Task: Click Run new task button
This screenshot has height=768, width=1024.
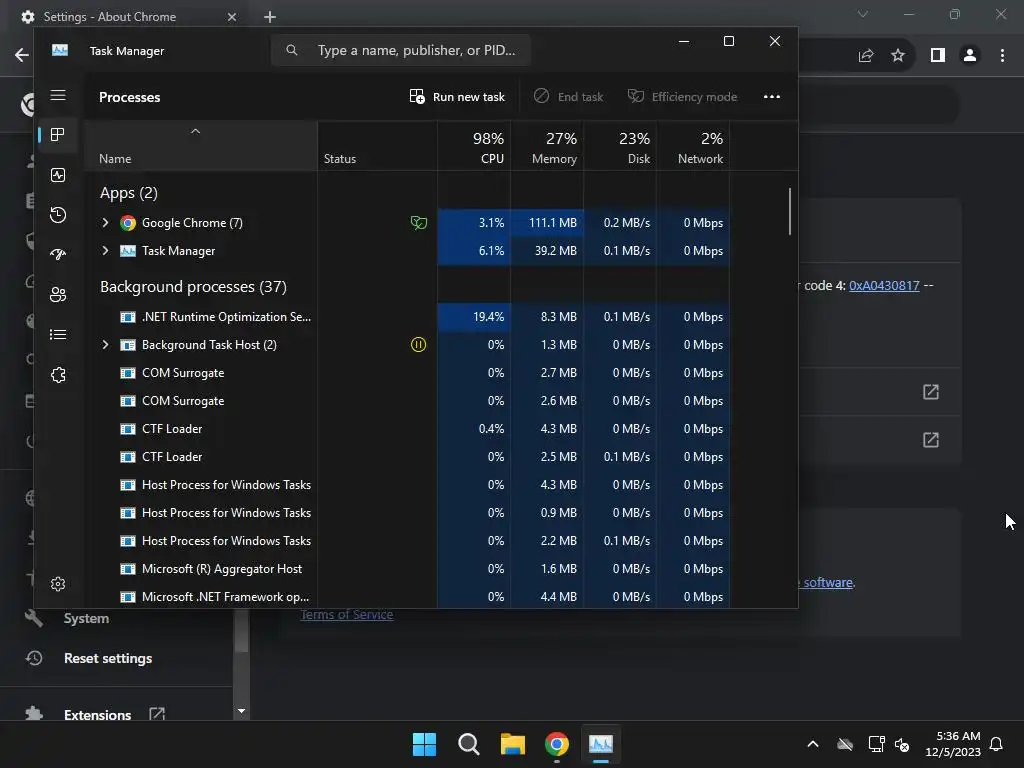Action: click(x=456, y=97)
